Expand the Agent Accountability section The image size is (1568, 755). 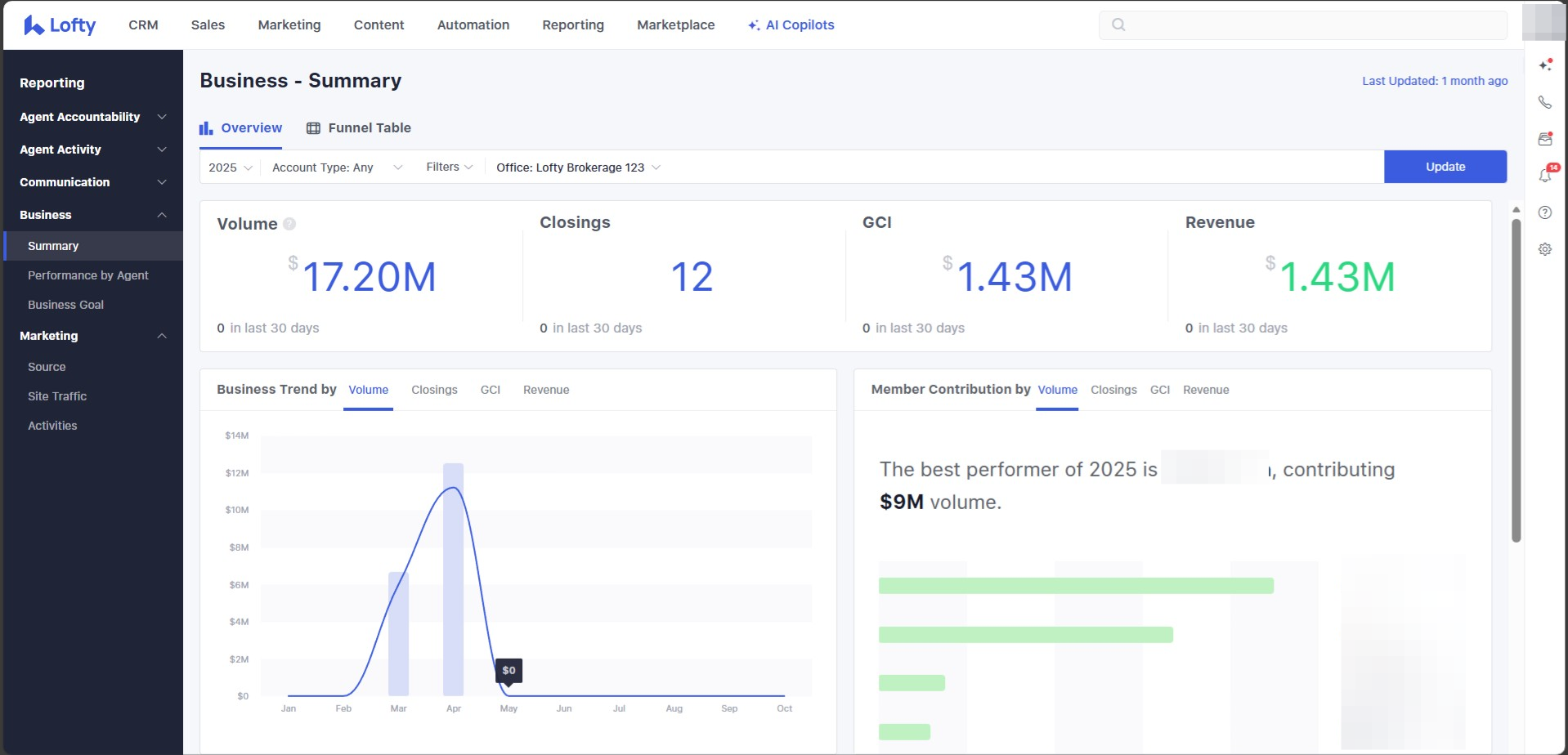coord(92,117)
